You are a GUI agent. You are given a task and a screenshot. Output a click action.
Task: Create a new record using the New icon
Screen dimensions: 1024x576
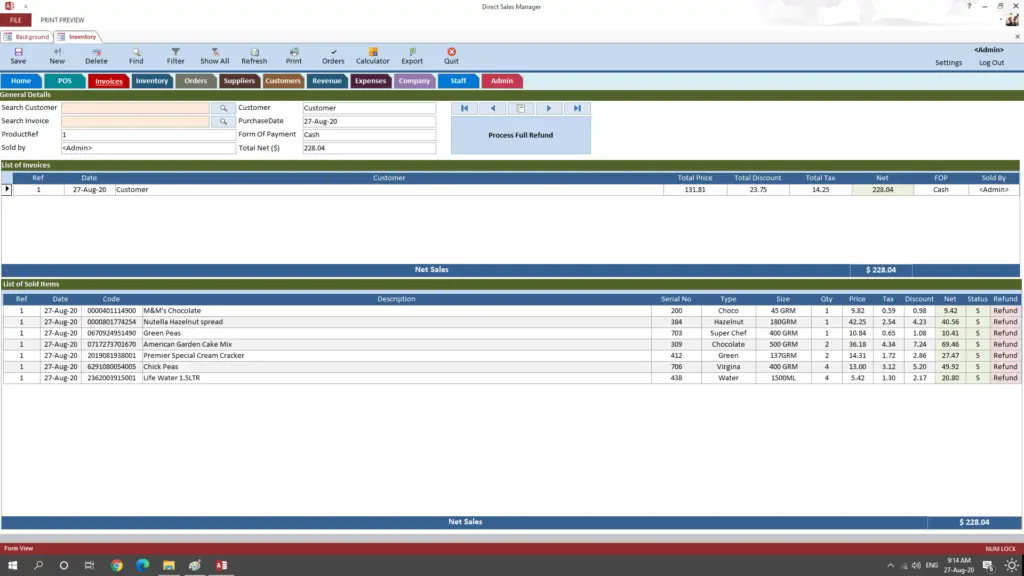tap(57, 54)
